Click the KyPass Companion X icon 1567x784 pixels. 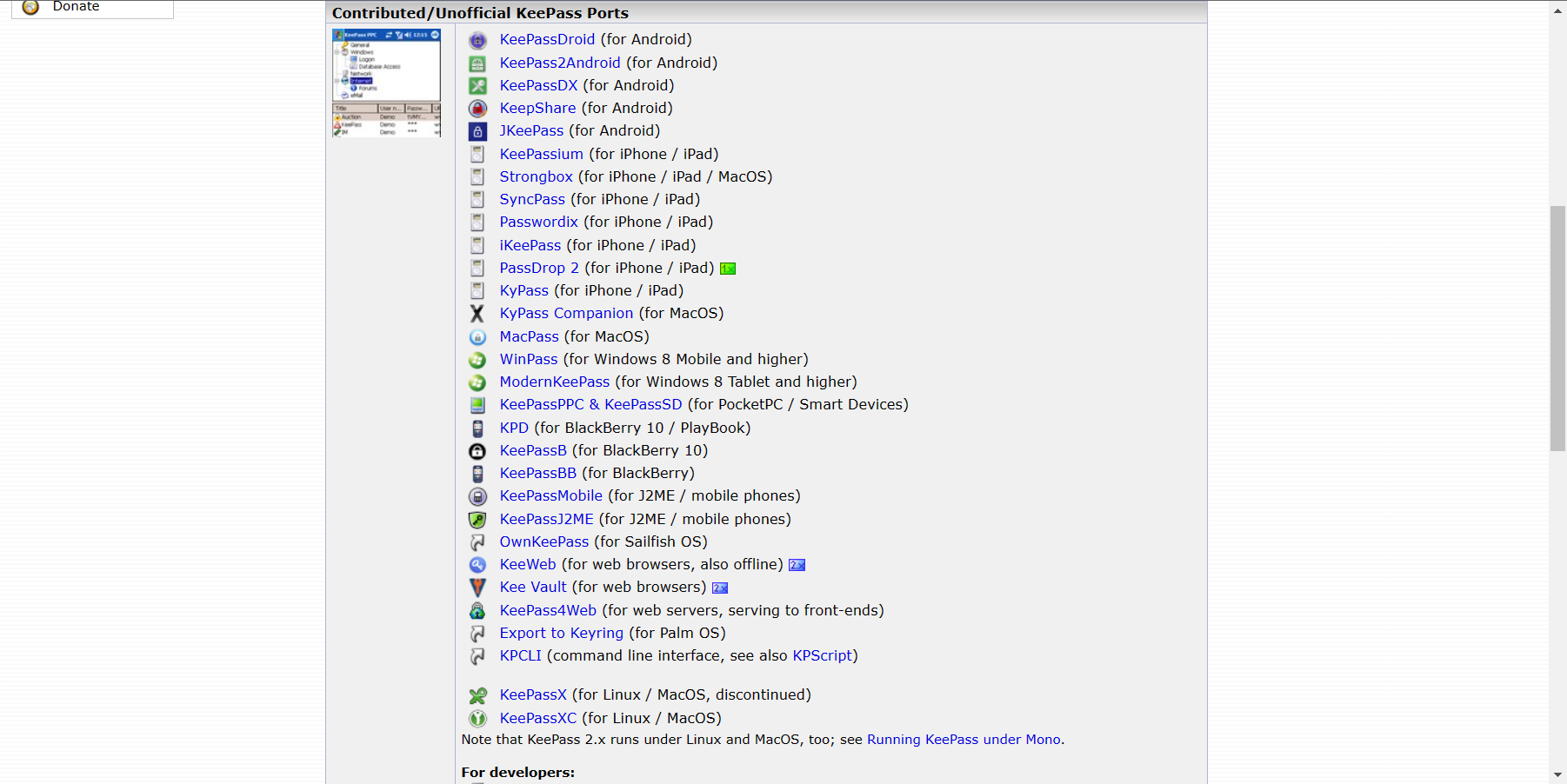coord(477,314)
